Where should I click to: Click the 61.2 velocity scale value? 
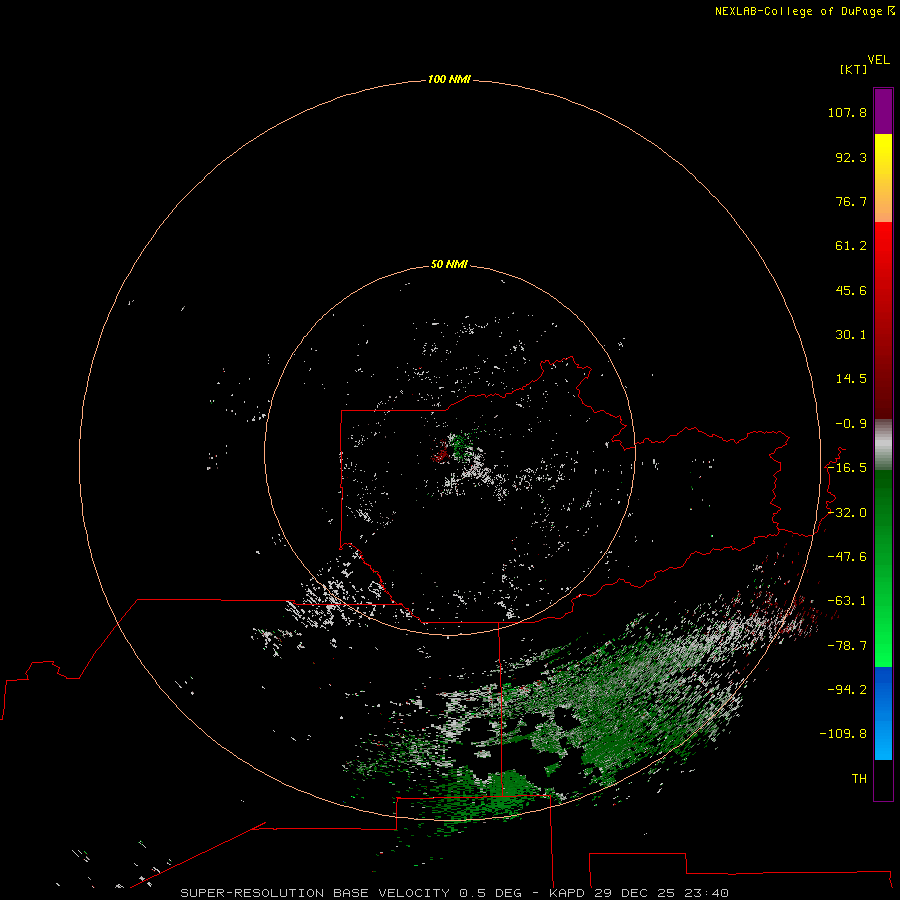click(851, 246)
